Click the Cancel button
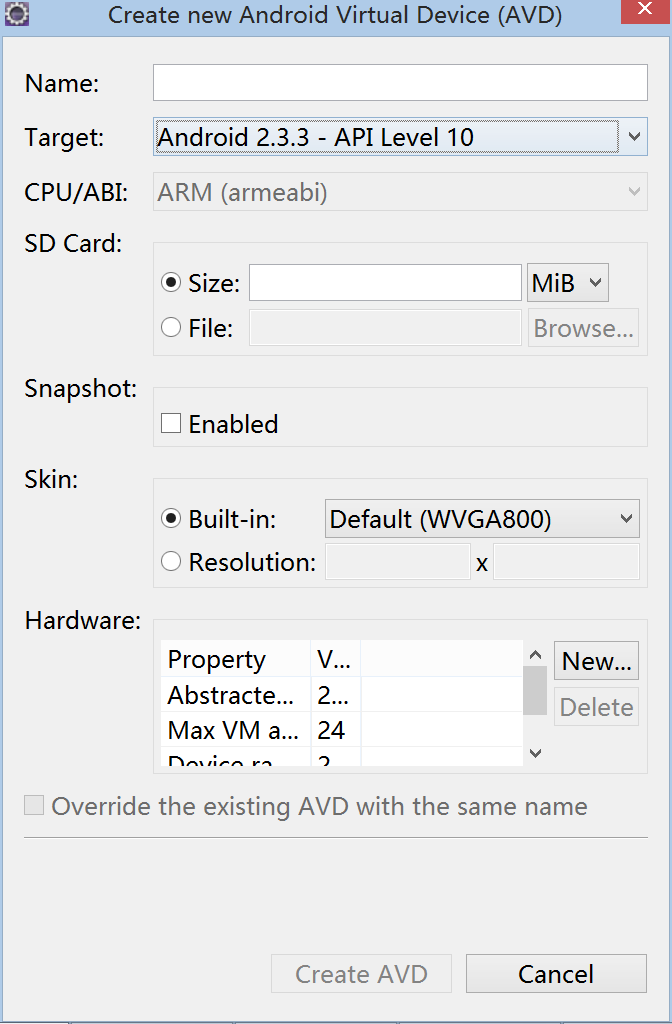Viewport: 672px width, 1024px height. click(556, 974)
